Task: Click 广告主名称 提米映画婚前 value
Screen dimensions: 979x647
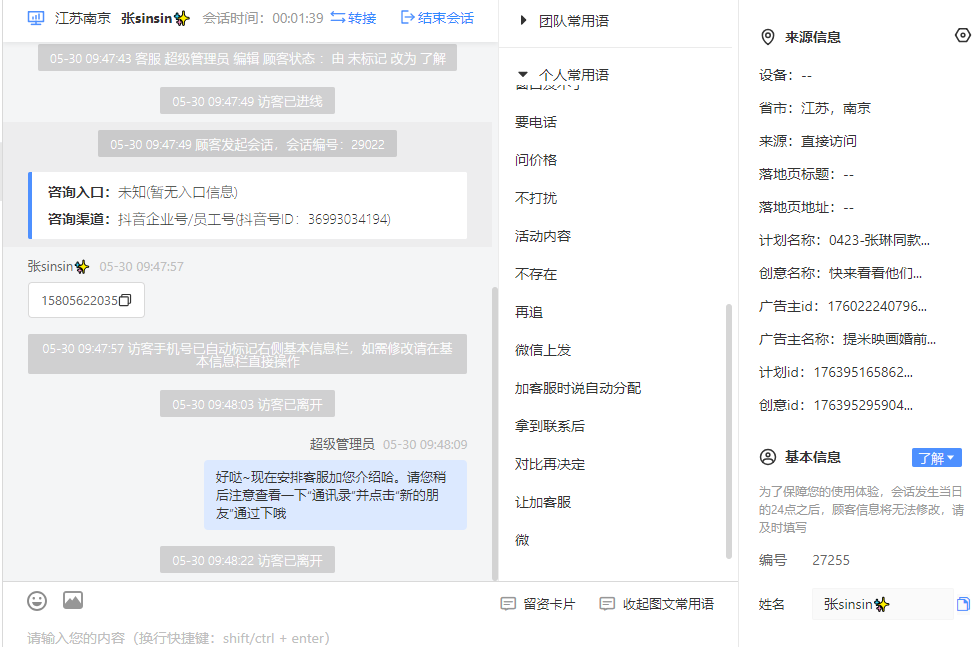Action: (889, 340)
